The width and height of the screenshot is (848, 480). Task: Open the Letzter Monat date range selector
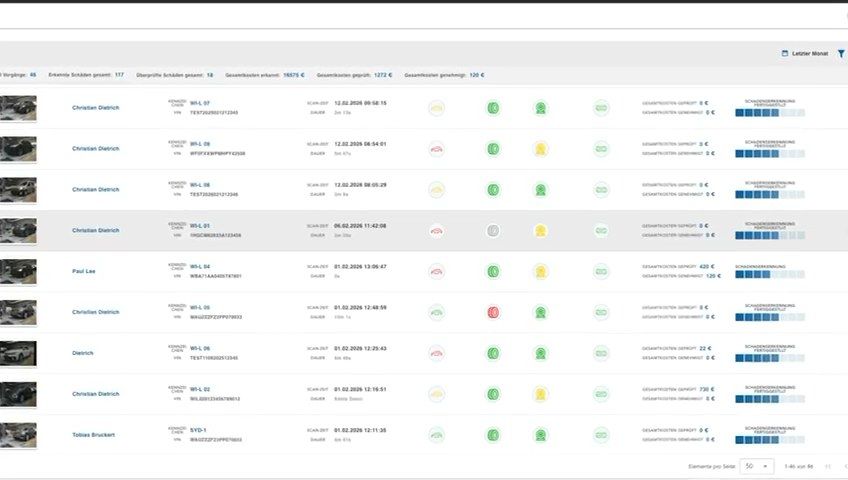pos(805,54)
